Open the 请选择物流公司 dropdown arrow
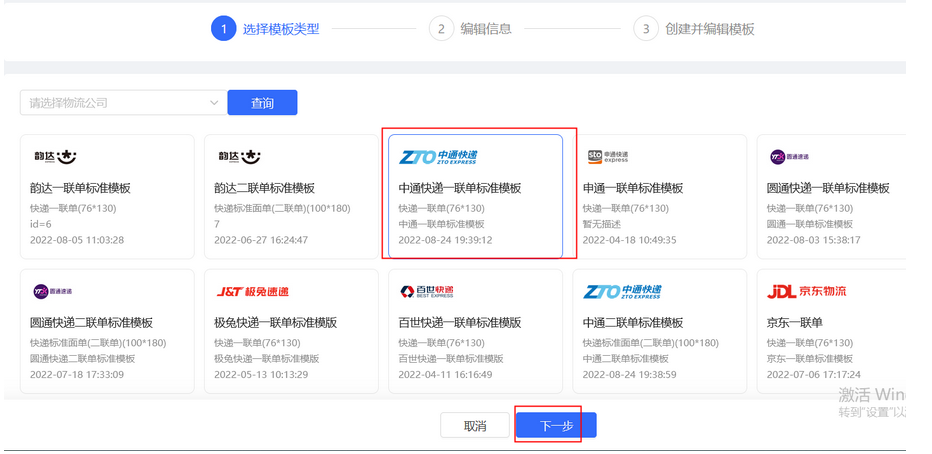This screenshot has height=454, width=932. (215, 103)
